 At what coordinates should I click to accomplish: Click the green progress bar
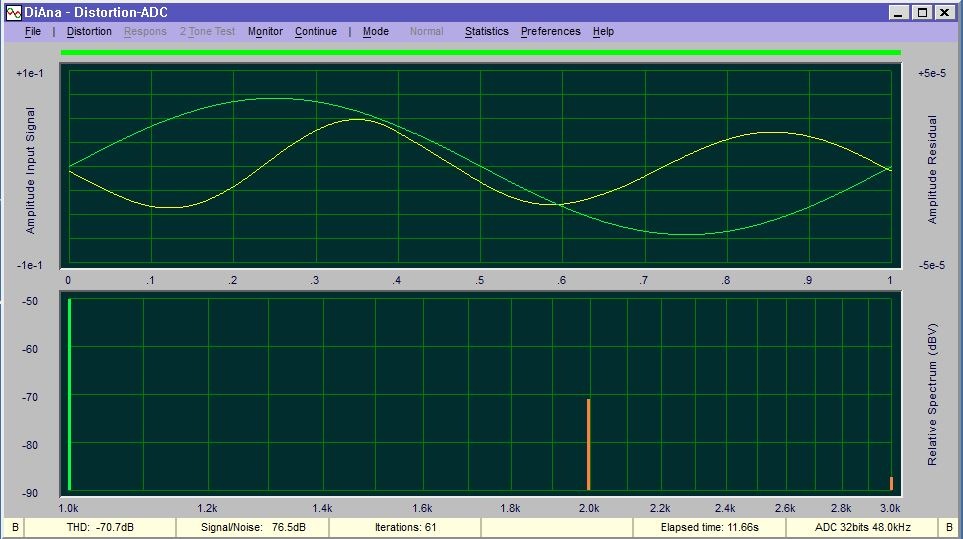point(481,53)
